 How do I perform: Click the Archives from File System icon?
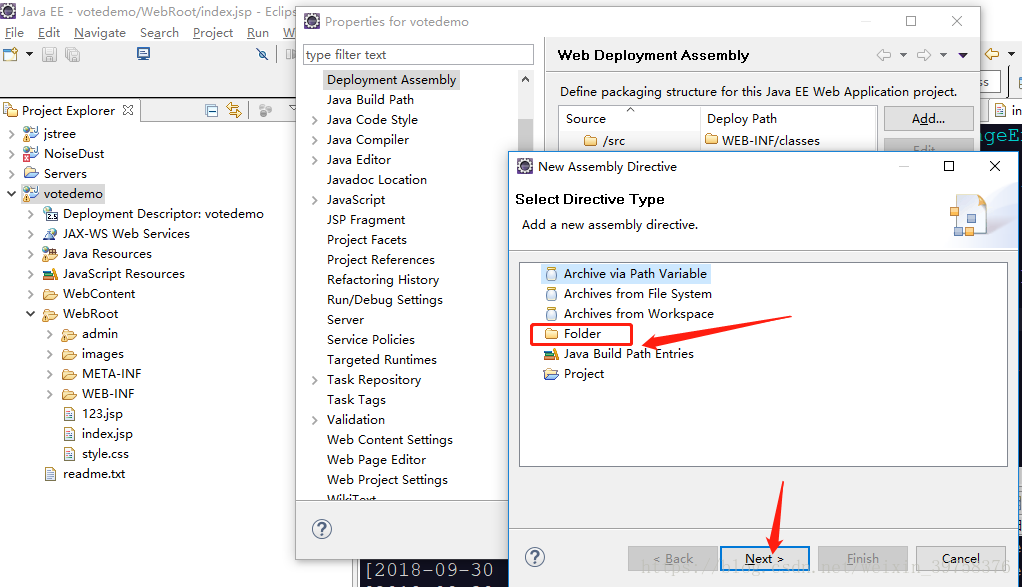(551, 294)
